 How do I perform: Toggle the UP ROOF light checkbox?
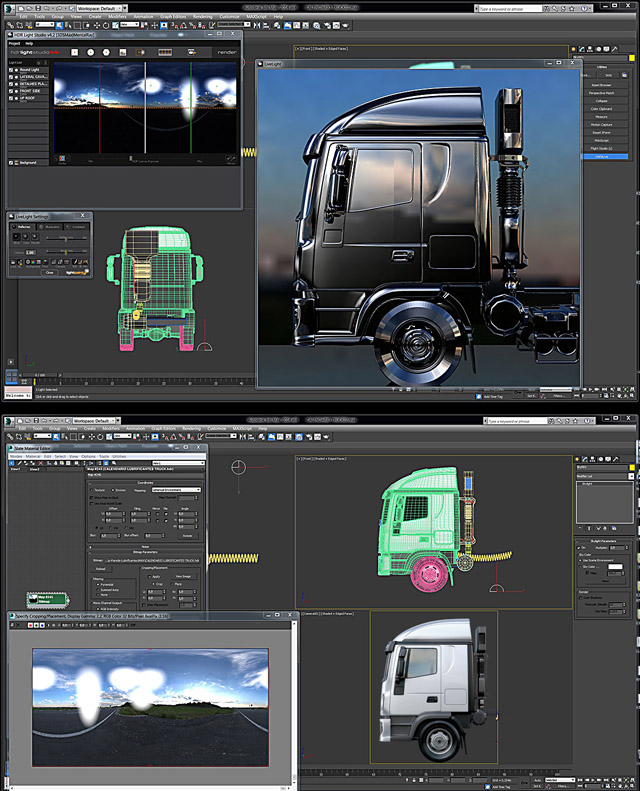[11, 98]
